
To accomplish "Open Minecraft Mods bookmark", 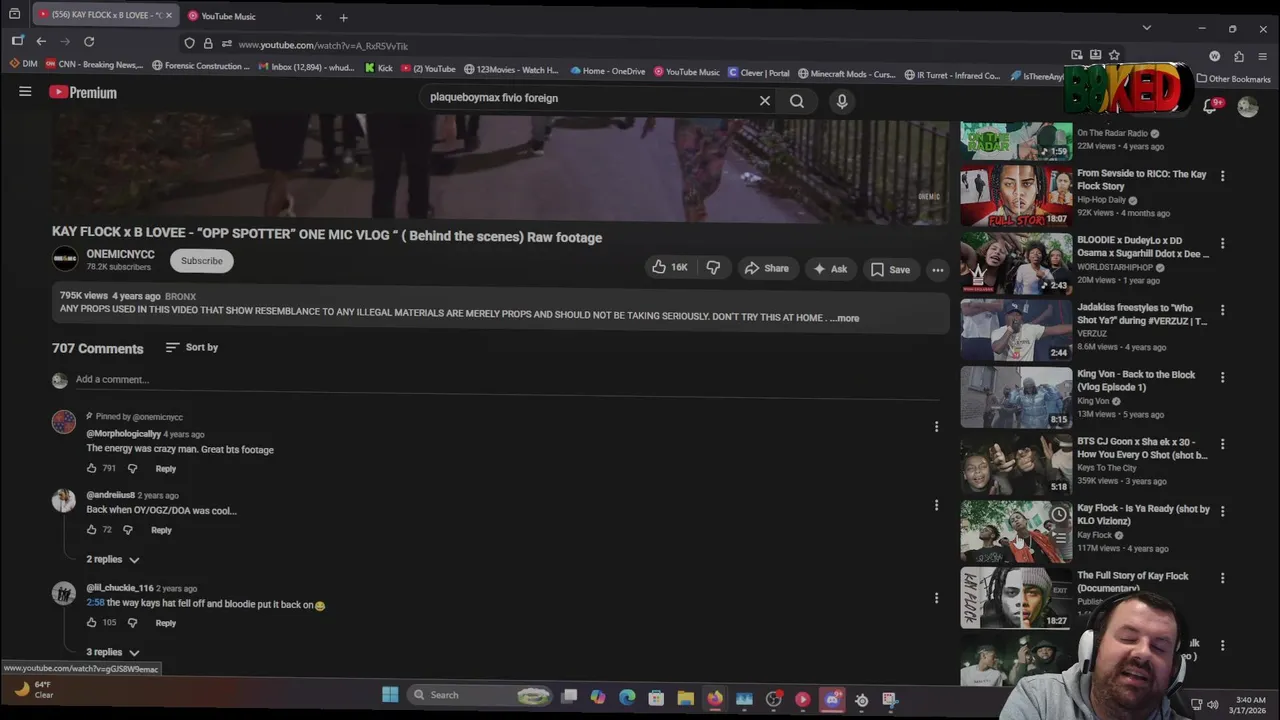I will point(845,74).
